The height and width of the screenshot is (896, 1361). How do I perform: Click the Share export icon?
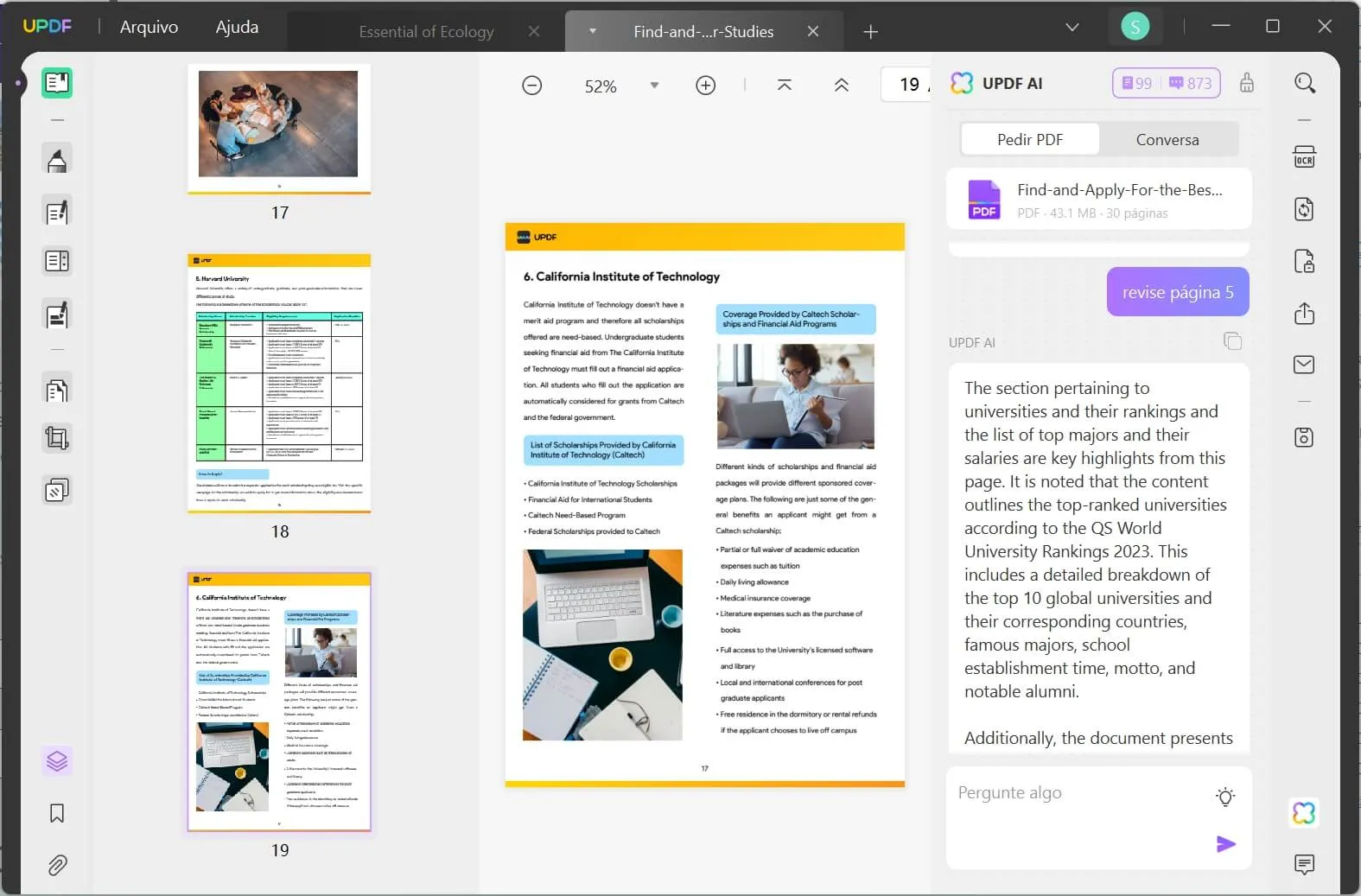(x=1305, y=313)
